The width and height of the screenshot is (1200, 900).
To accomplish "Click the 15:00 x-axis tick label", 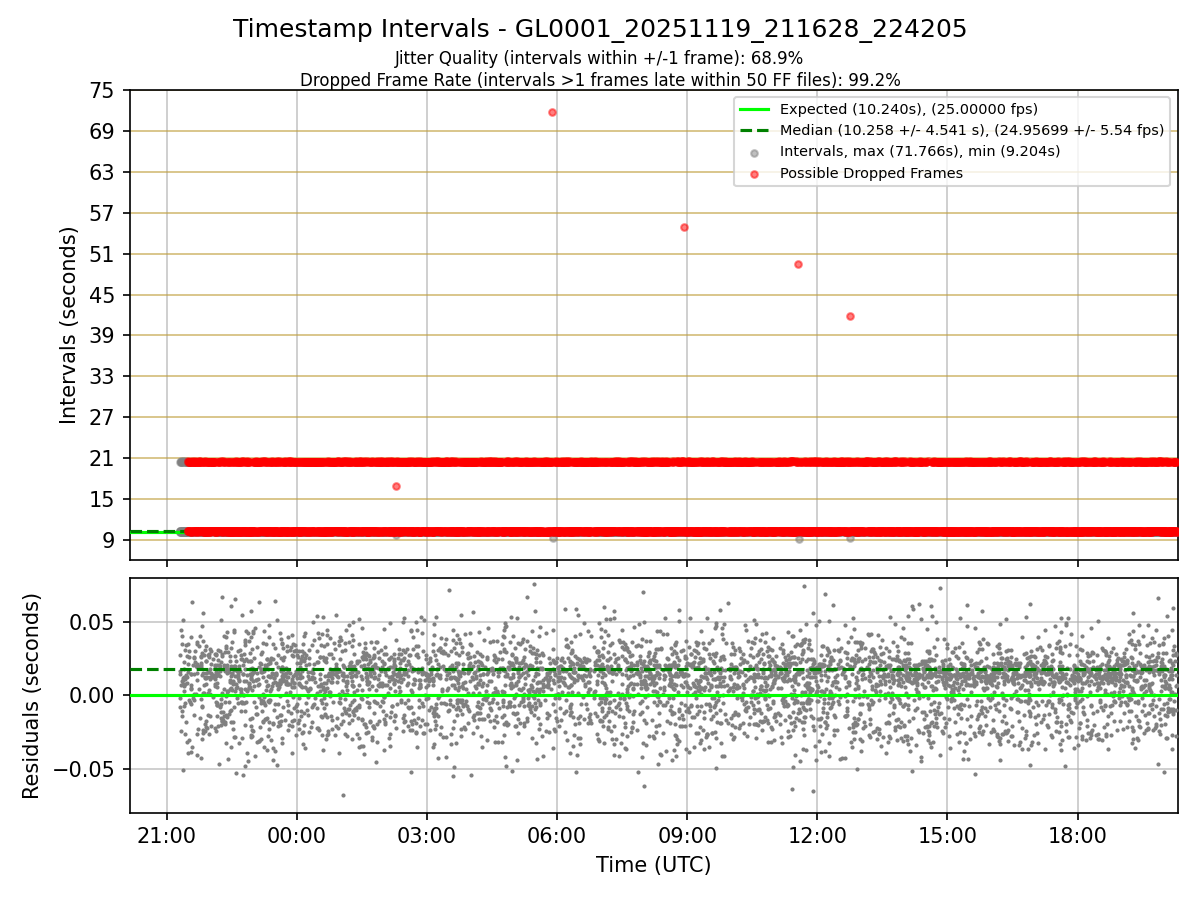I will (948, 834).
